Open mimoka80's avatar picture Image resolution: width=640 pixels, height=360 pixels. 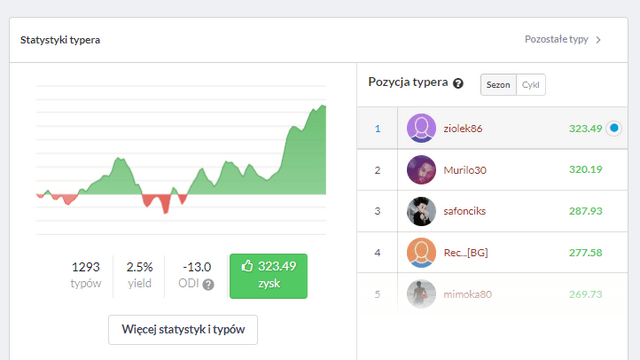pos(421,294)
